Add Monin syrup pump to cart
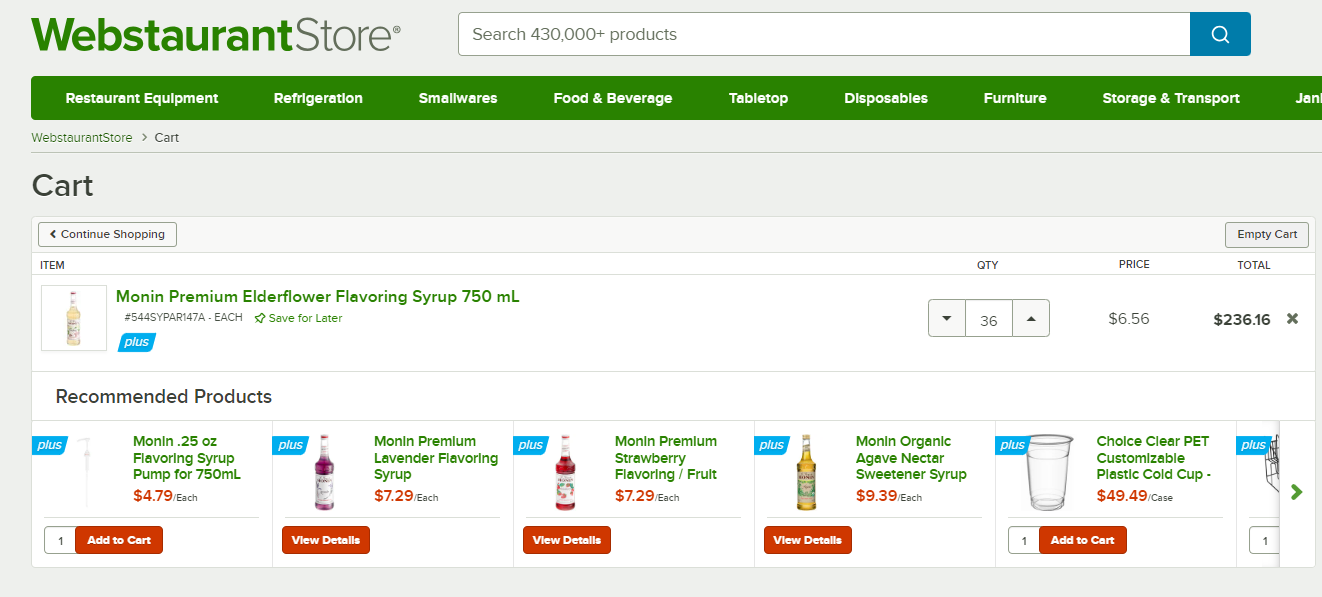 click(x=119, y=540)
